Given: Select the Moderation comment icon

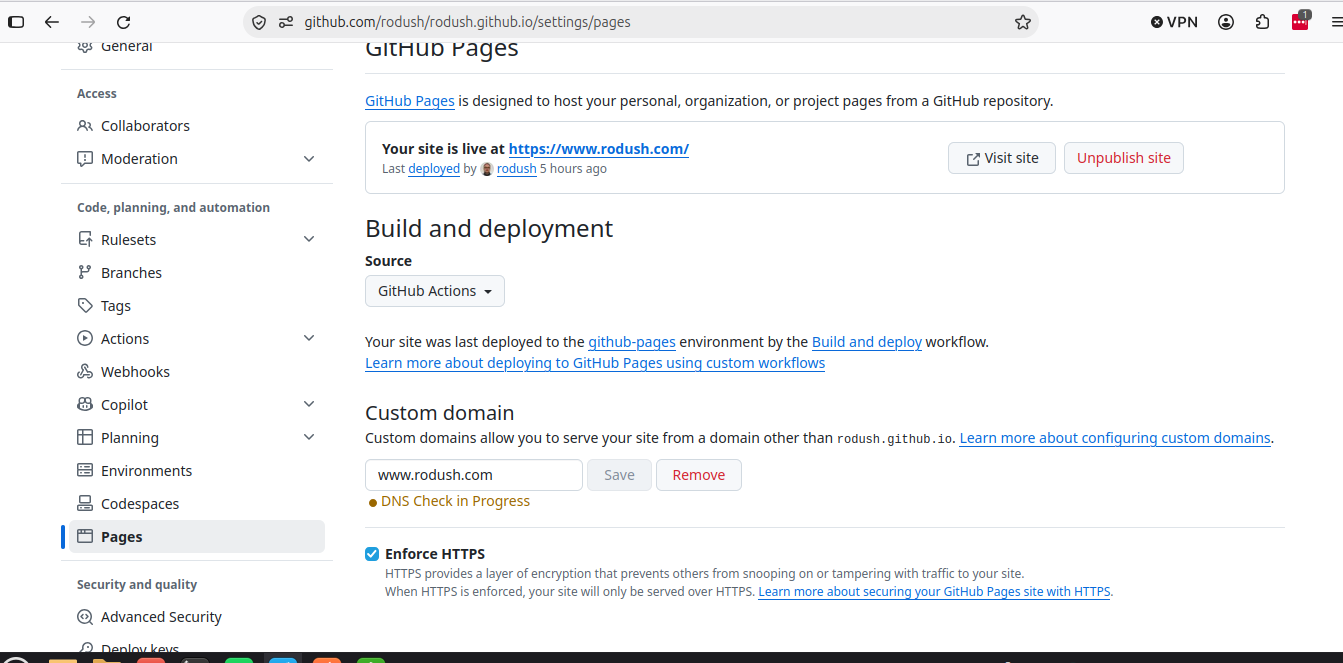Looking at the screenshot, I should click(x=85, y=159).
